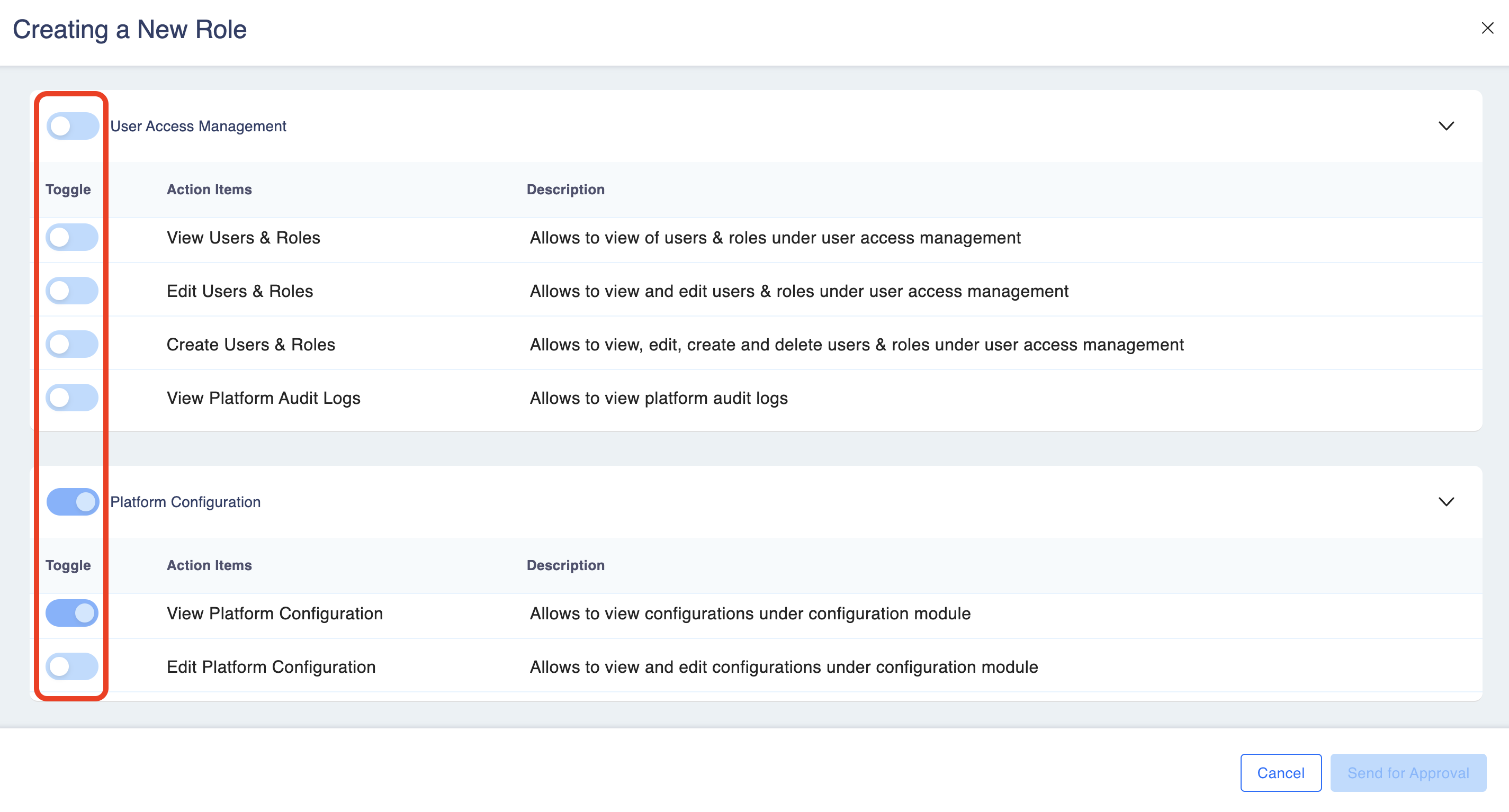Screen dimensions: 1509x812
Task: Click the Edit Platform Configuration description text
Action: [783, 667]
